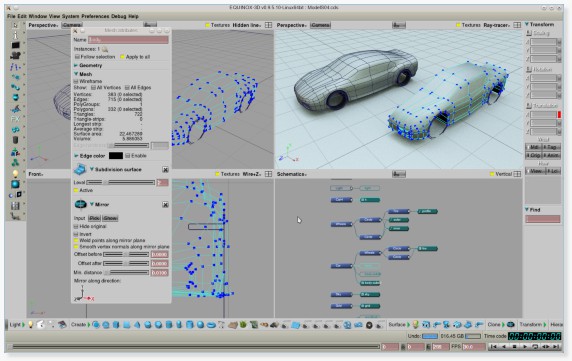Image resolution: width=572 pixels, height=361 pixels.
Task: Click the light bulb icon in left toolbar
Action: tap(15, 173)
